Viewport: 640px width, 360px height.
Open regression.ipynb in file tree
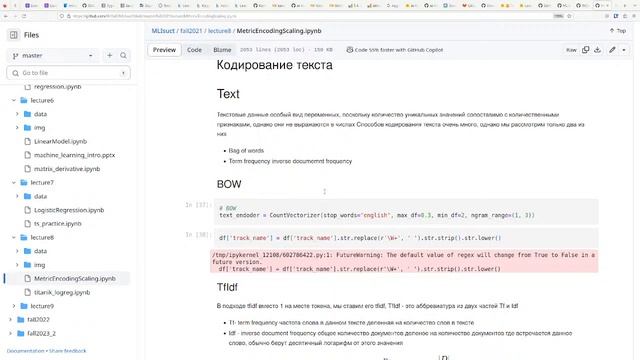58,87
